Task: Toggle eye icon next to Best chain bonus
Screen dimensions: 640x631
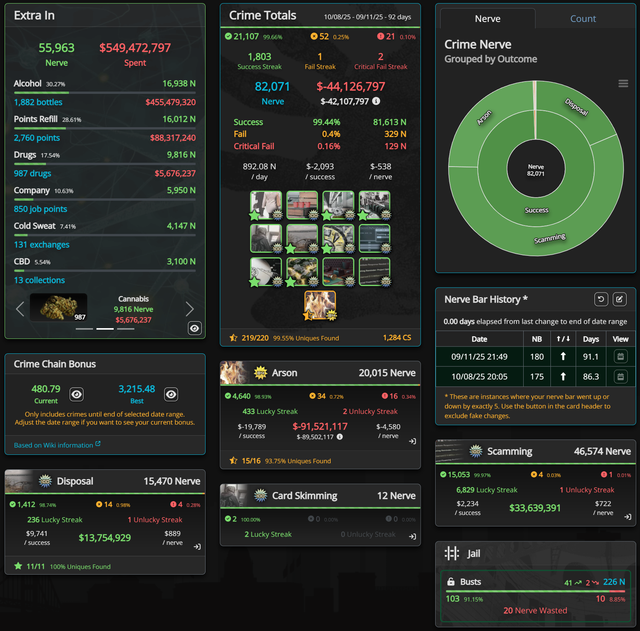Action: (x=171, y=394)
